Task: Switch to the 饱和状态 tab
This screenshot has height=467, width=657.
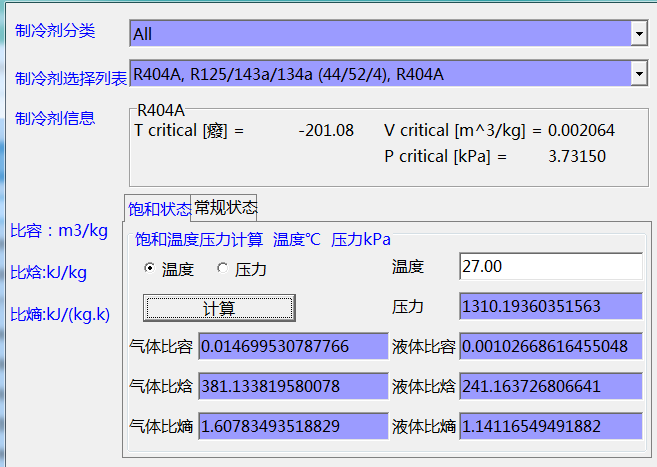Action: coord(159,208)
